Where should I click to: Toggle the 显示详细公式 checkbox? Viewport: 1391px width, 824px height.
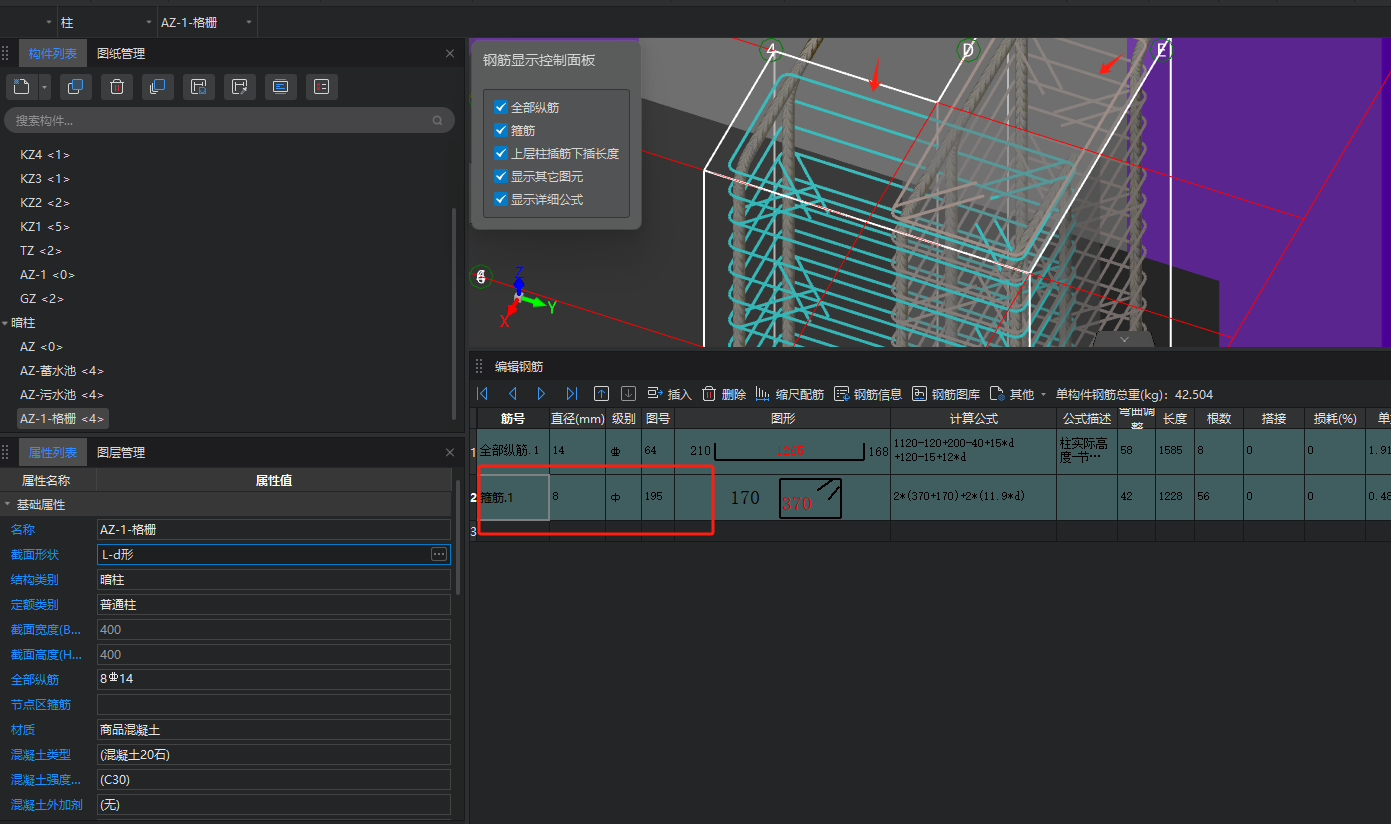(501, 199)
